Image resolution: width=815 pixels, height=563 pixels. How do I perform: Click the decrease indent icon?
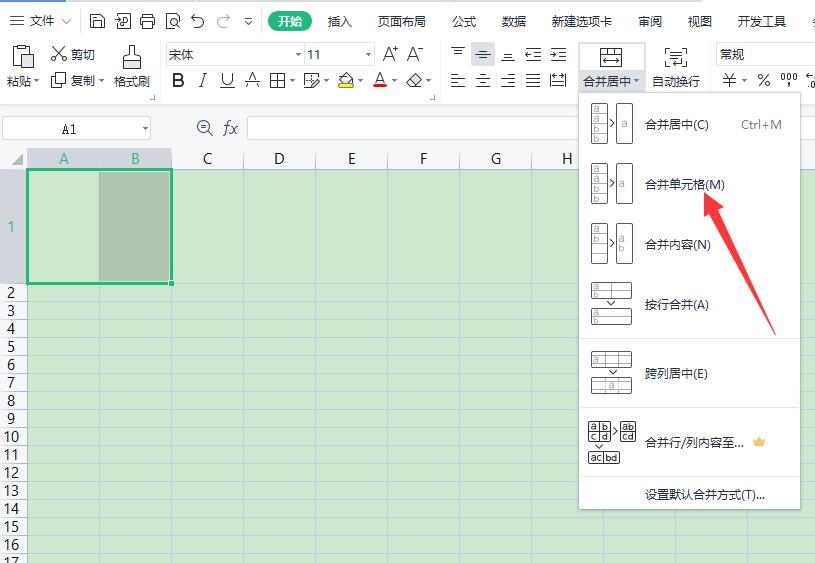pyautogui.click(x=533, y=54)
